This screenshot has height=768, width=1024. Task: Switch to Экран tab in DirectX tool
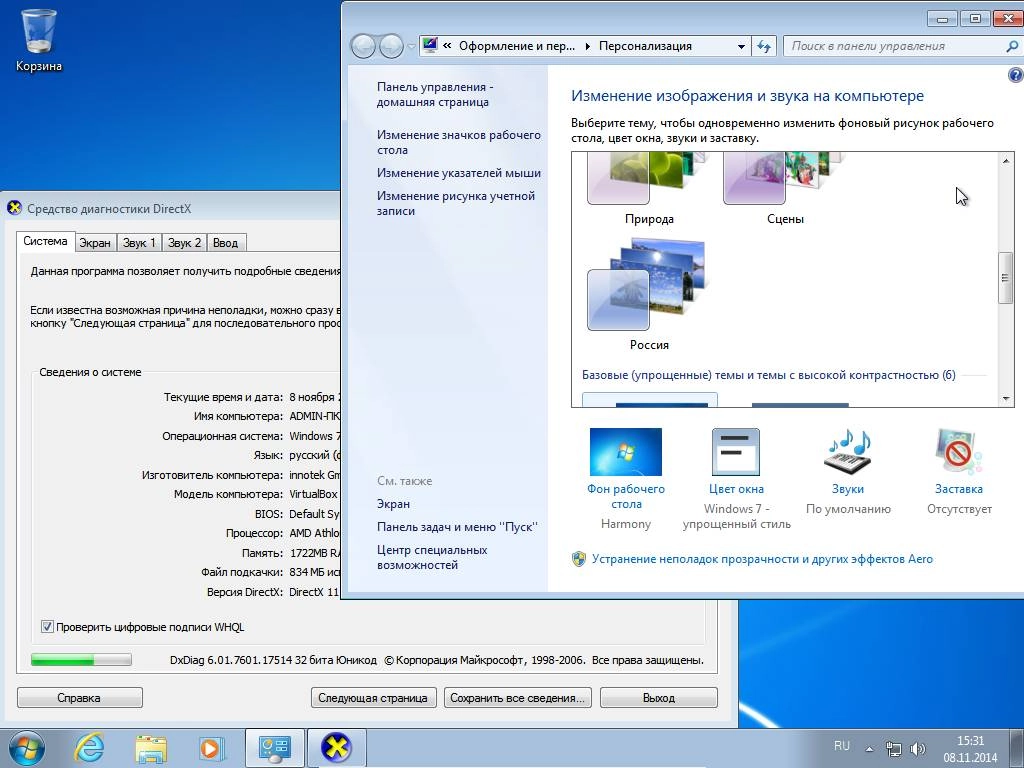pos(95,243)
